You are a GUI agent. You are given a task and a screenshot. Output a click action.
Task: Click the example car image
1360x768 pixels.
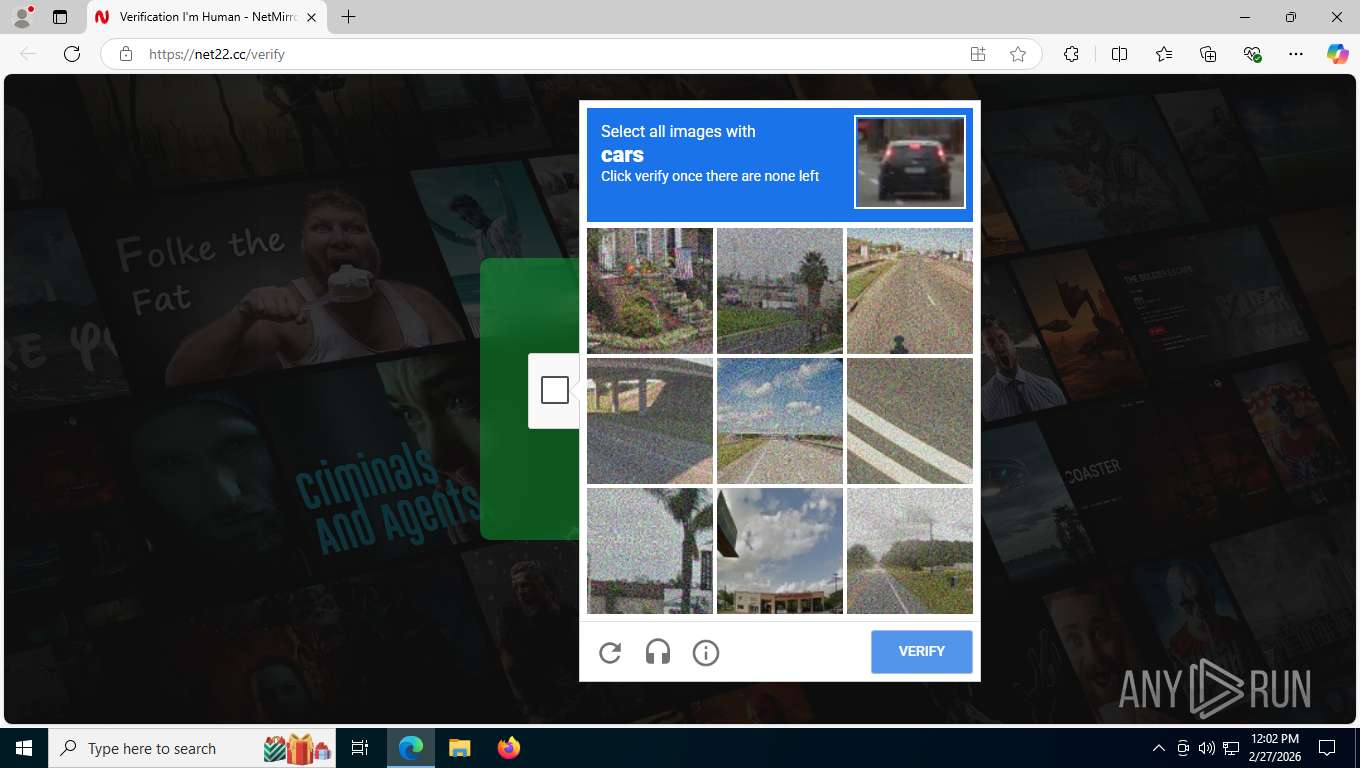[910, 162]
